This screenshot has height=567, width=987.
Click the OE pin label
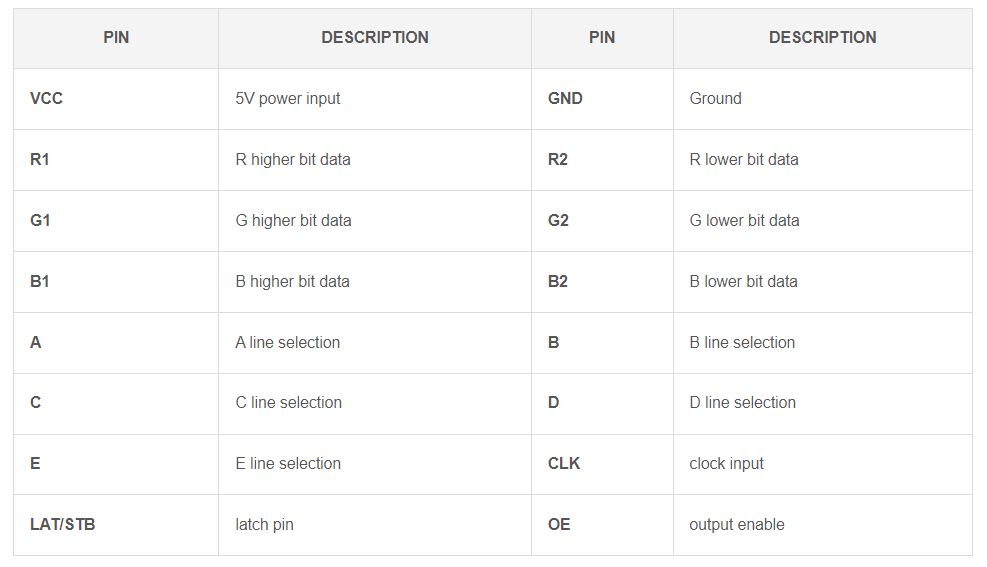(x=559, y=524)
